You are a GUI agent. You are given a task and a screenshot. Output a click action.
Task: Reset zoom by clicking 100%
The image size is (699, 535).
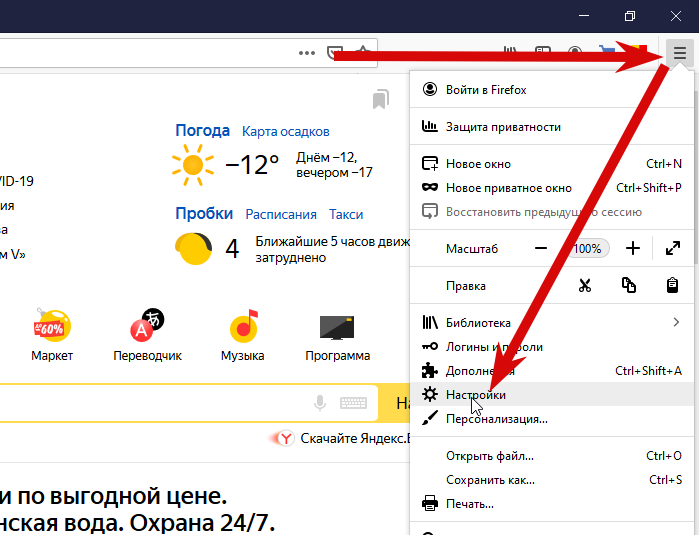587,248
